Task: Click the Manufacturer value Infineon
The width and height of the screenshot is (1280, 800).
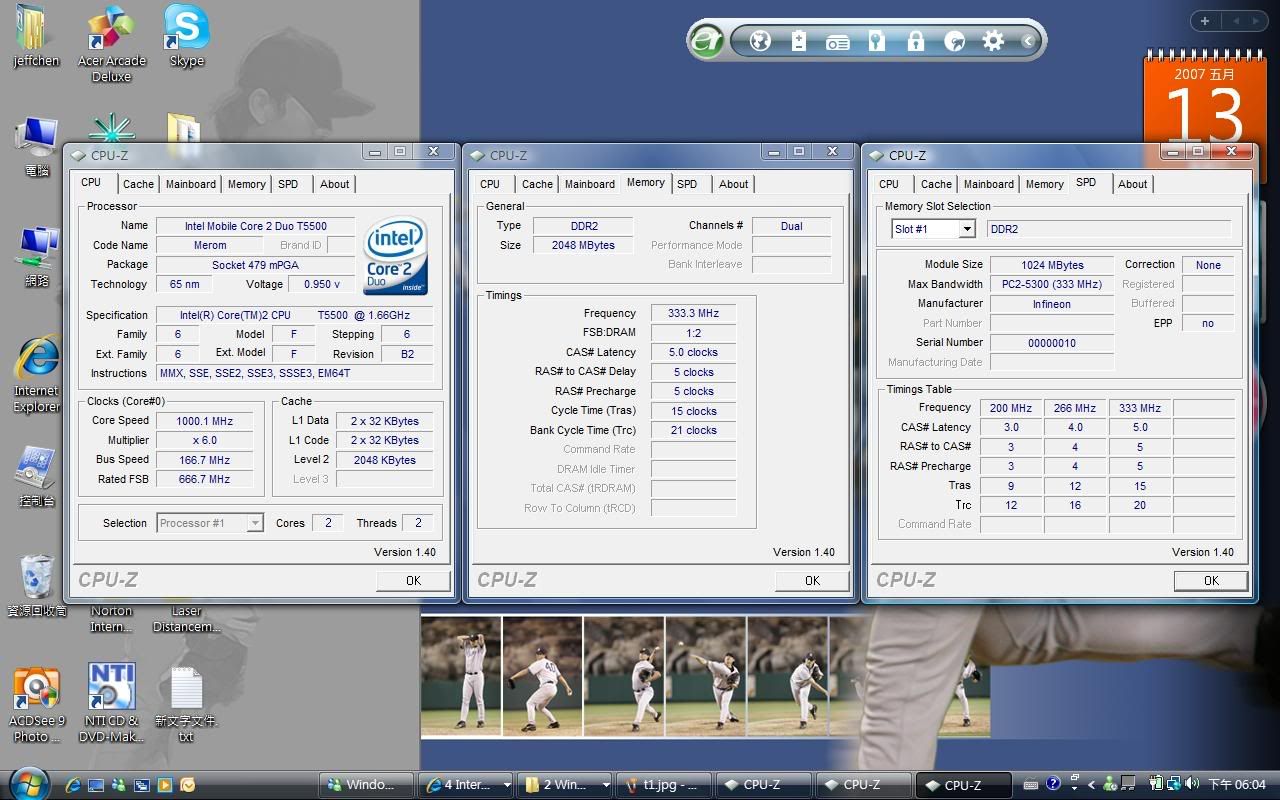Action: pos(1051,304)
